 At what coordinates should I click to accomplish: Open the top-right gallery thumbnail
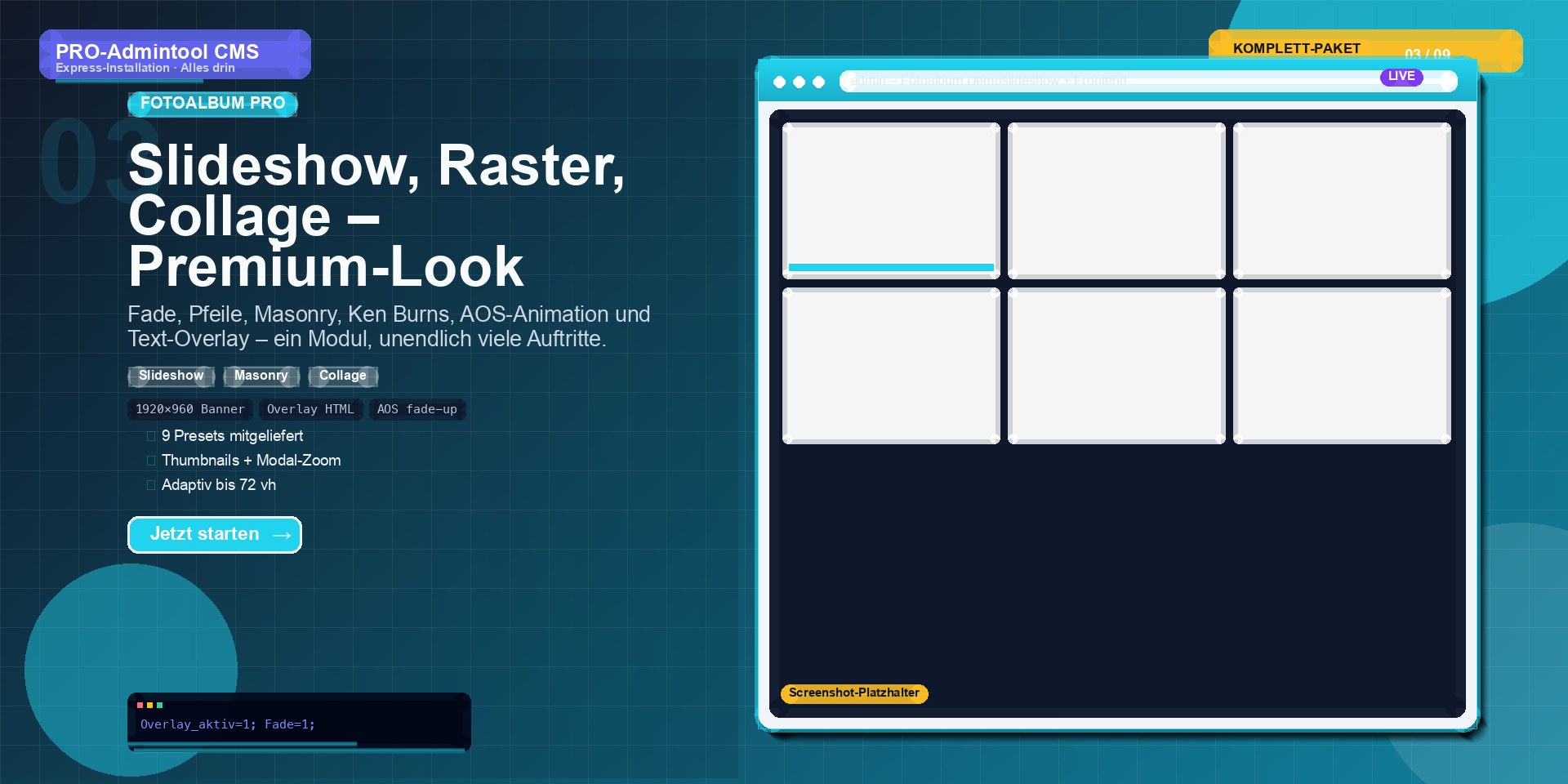point(1342,201)
